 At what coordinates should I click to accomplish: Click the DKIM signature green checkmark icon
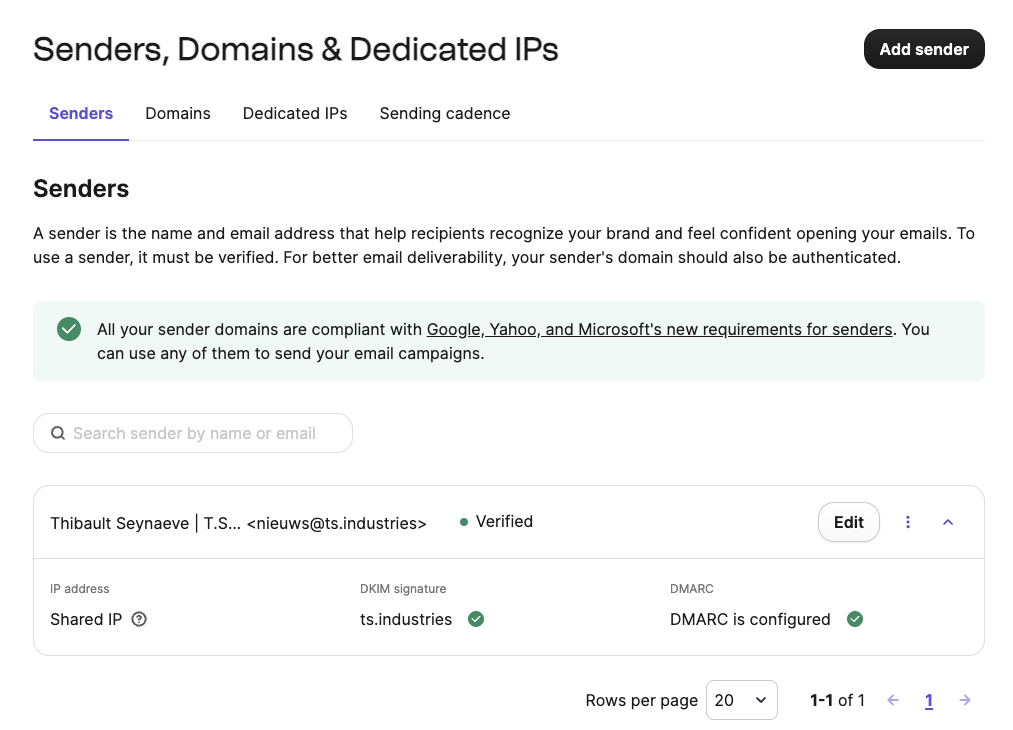coord(476,619)
